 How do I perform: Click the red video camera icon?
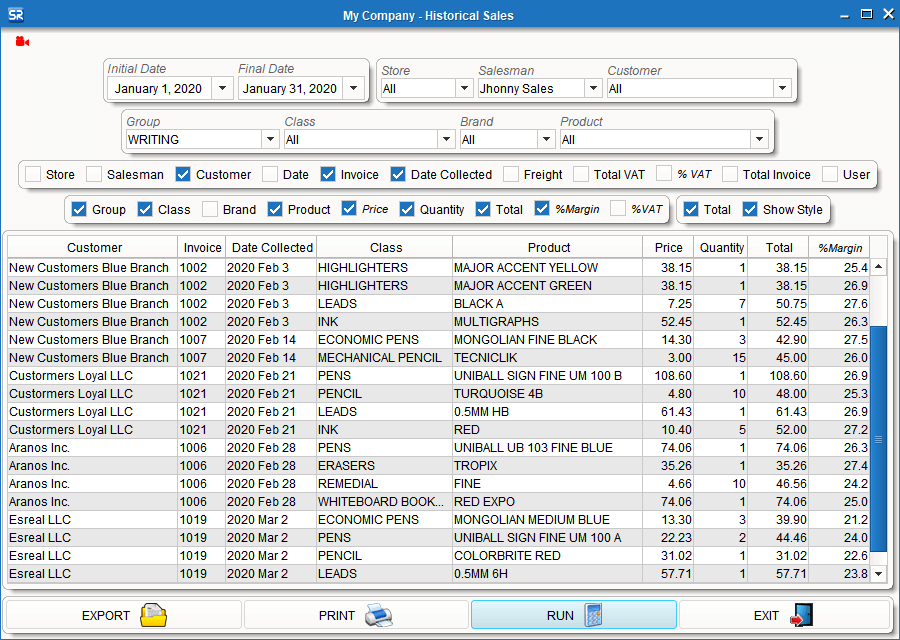22,41
